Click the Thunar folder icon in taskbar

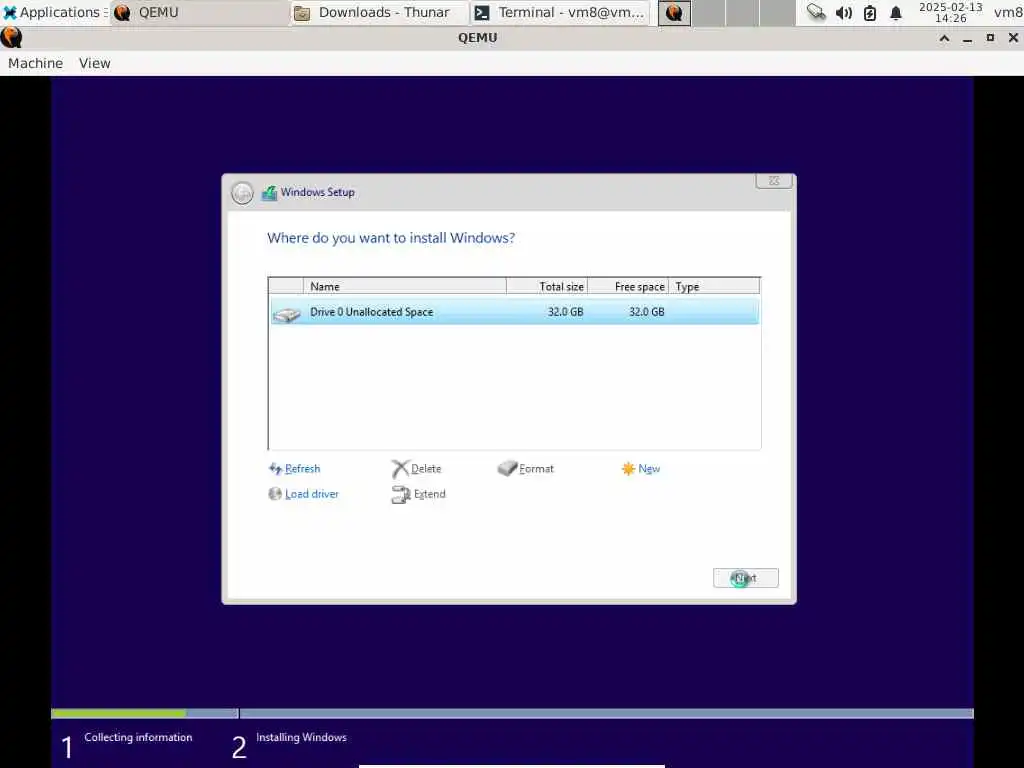coord(302,12)
